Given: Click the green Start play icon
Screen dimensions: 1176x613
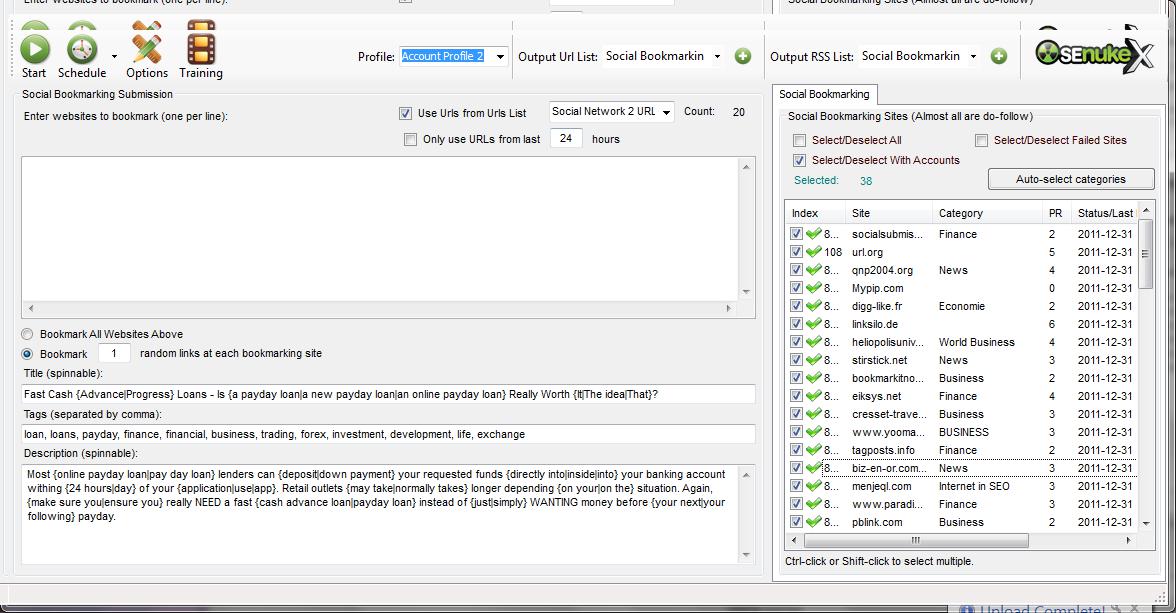Looking at the screenshot, I should pos(34,50).
